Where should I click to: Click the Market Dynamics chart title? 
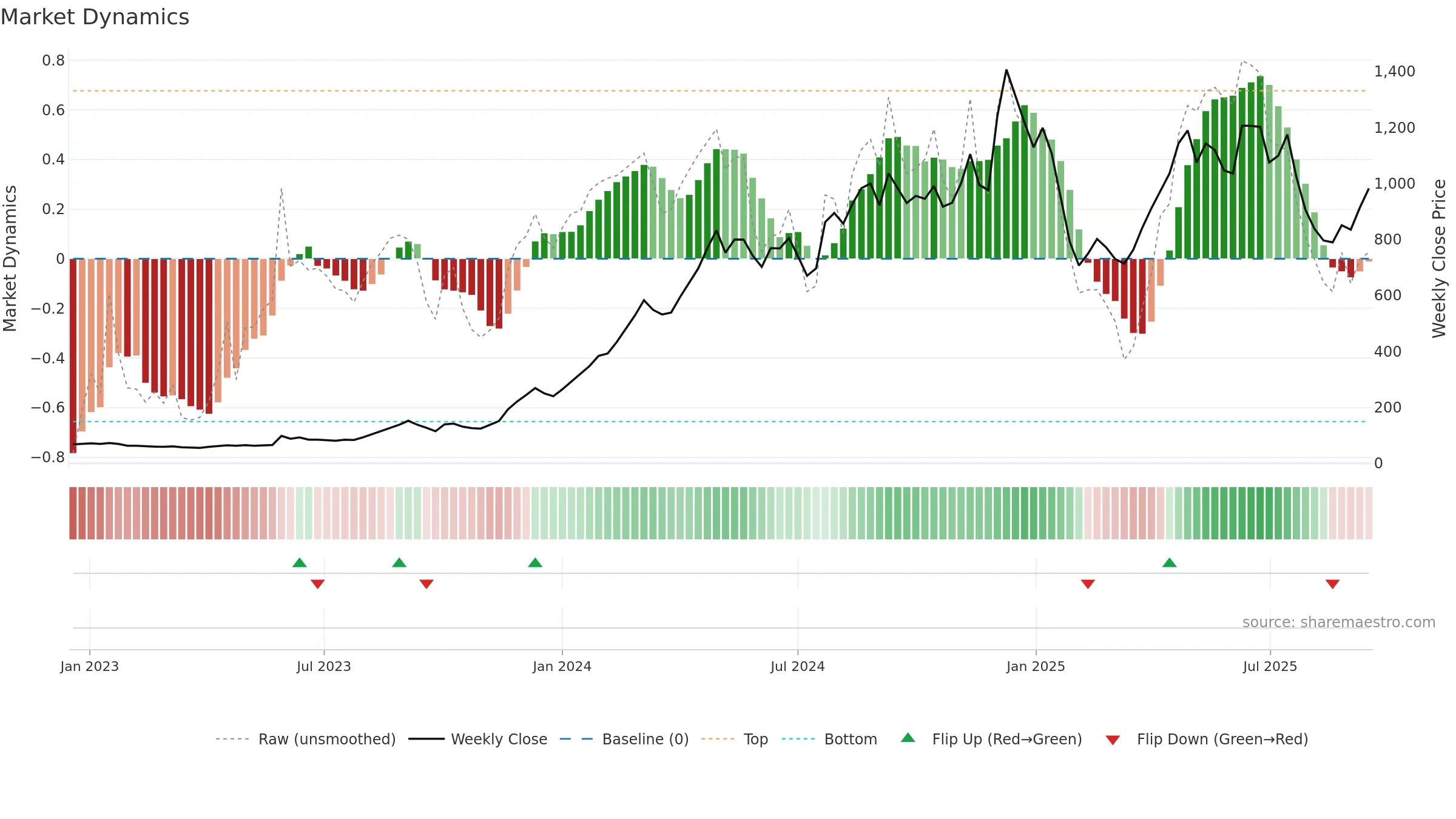[95, 17]
